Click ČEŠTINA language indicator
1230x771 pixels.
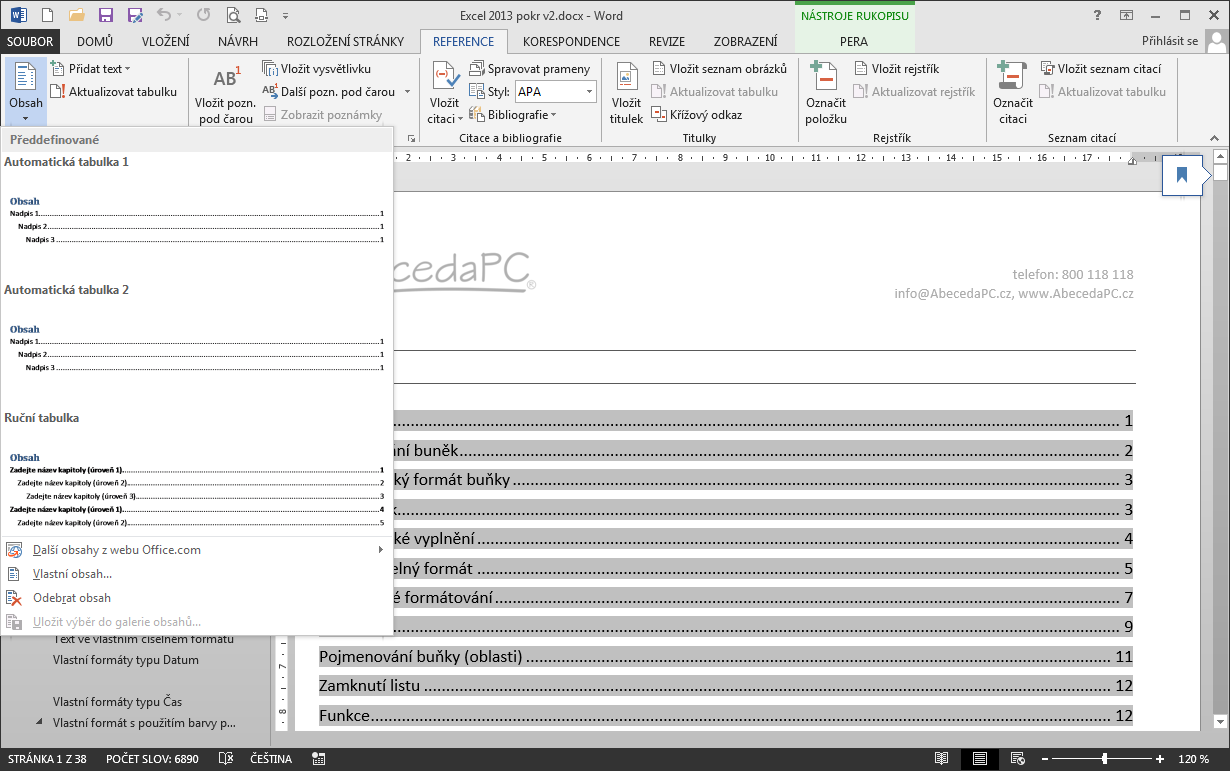coord(271,759)
